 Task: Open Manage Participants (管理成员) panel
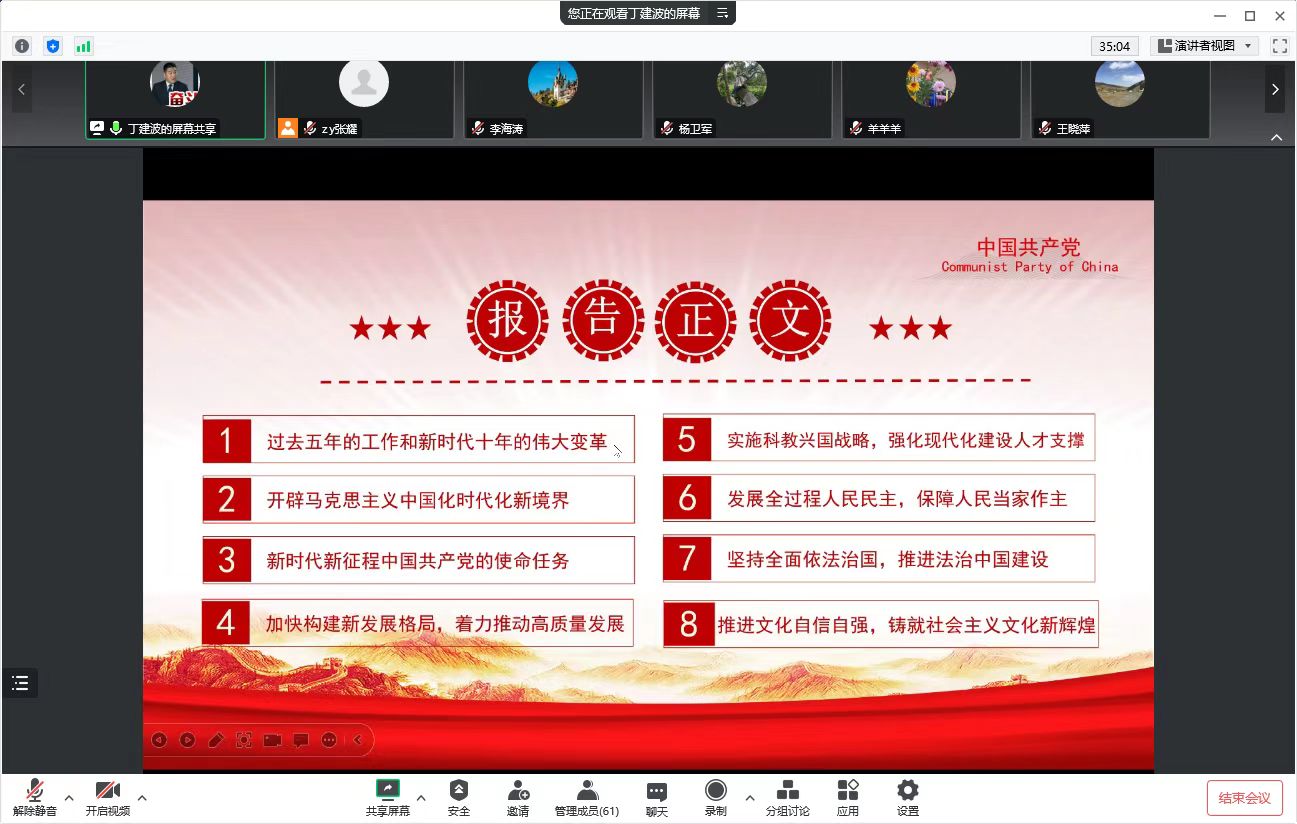(587, 797)
